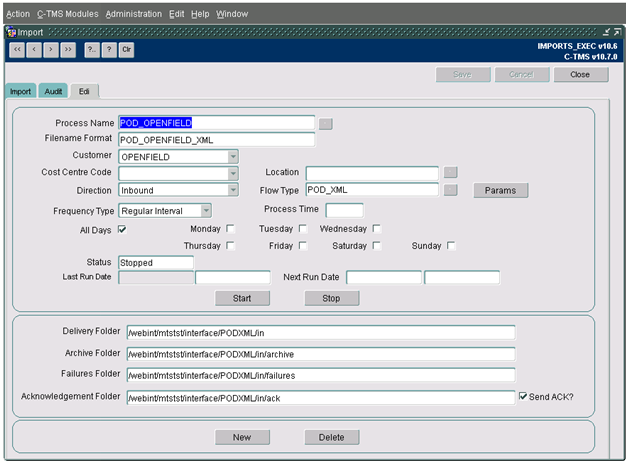Expand the Frequency Type dropdown
The height and width of the screenshot is (463, 626).
[206, 210]
